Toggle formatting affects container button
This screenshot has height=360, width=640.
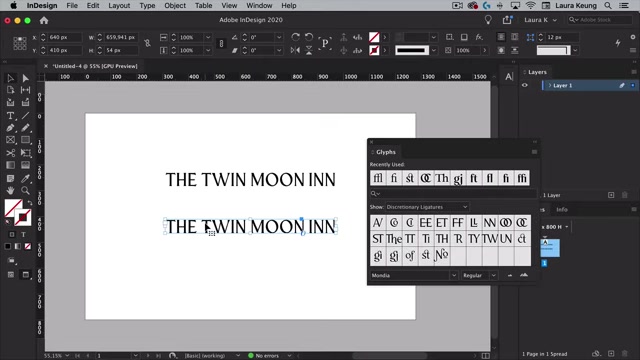12,234
